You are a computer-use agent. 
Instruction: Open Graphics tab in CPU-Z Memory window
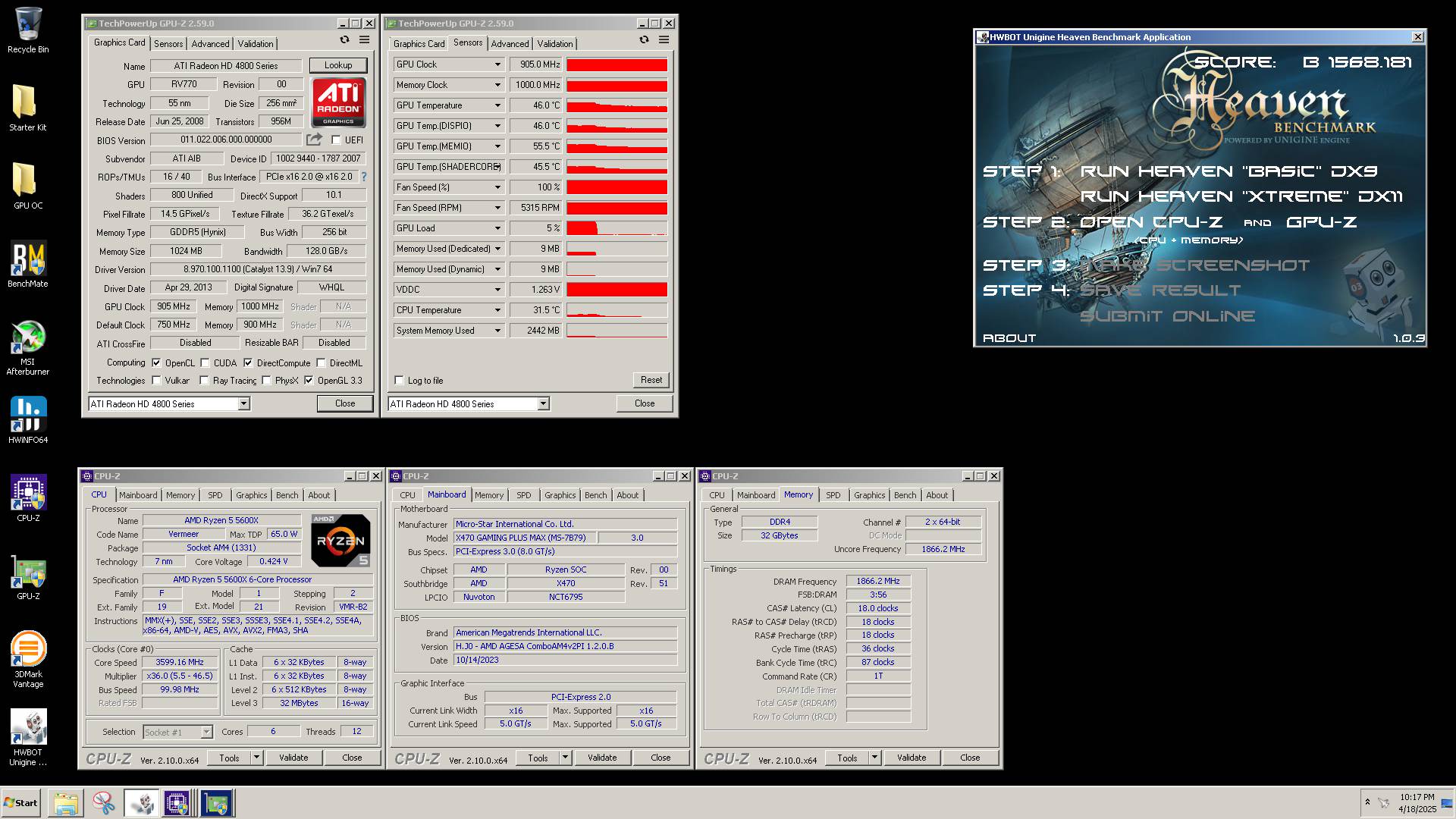click(x=869, y=495)
